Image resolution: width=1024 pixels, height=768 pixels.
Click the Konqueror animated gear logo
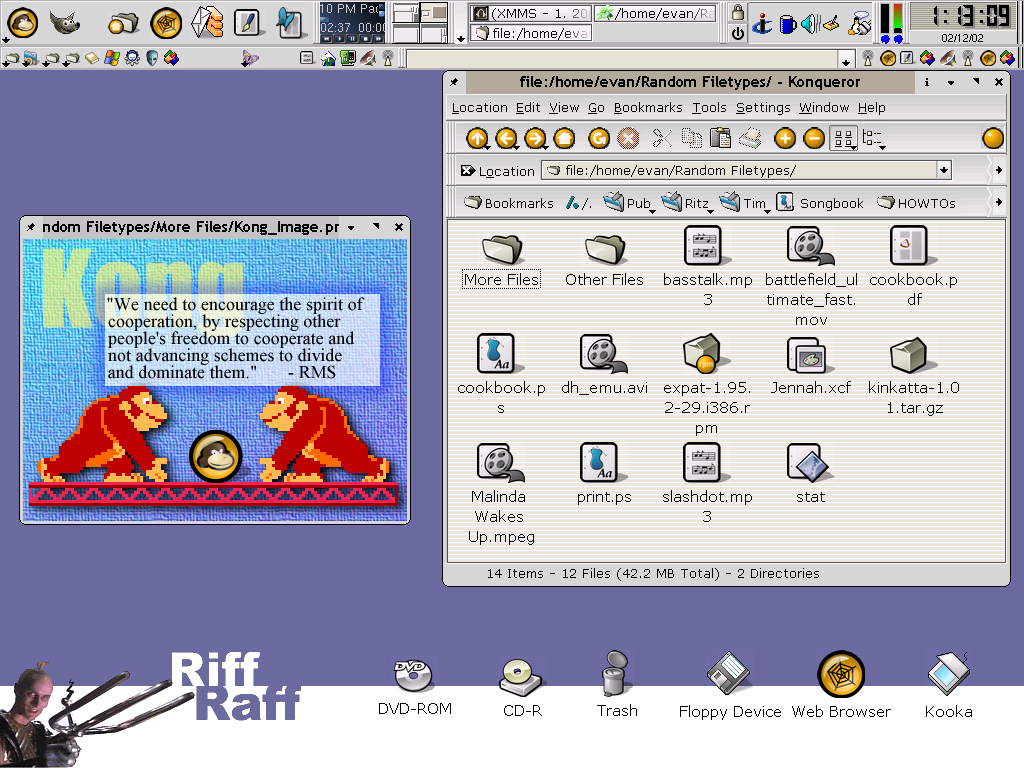coord(993,138)
